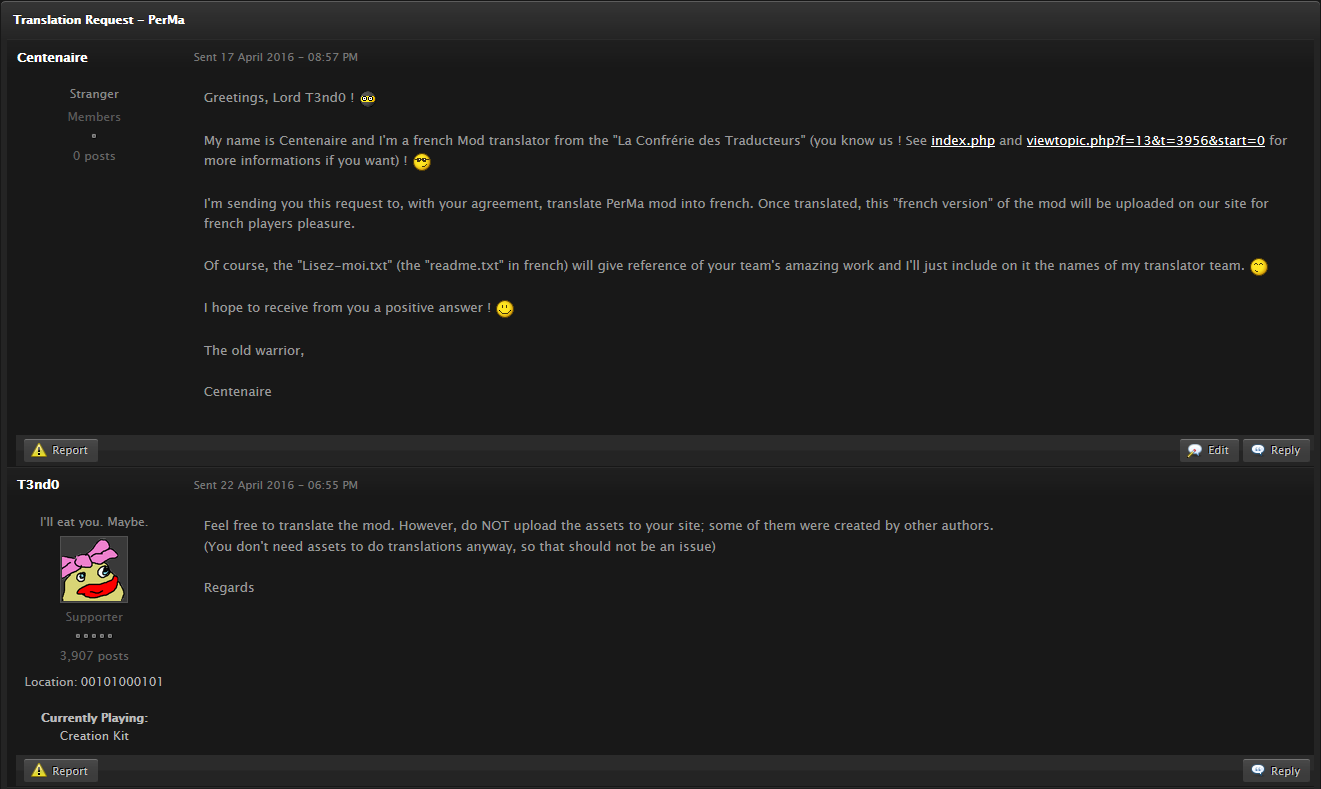1321x789 pixels.
Task: View T3nd0's profile via username
Action: tap(38, 485)
